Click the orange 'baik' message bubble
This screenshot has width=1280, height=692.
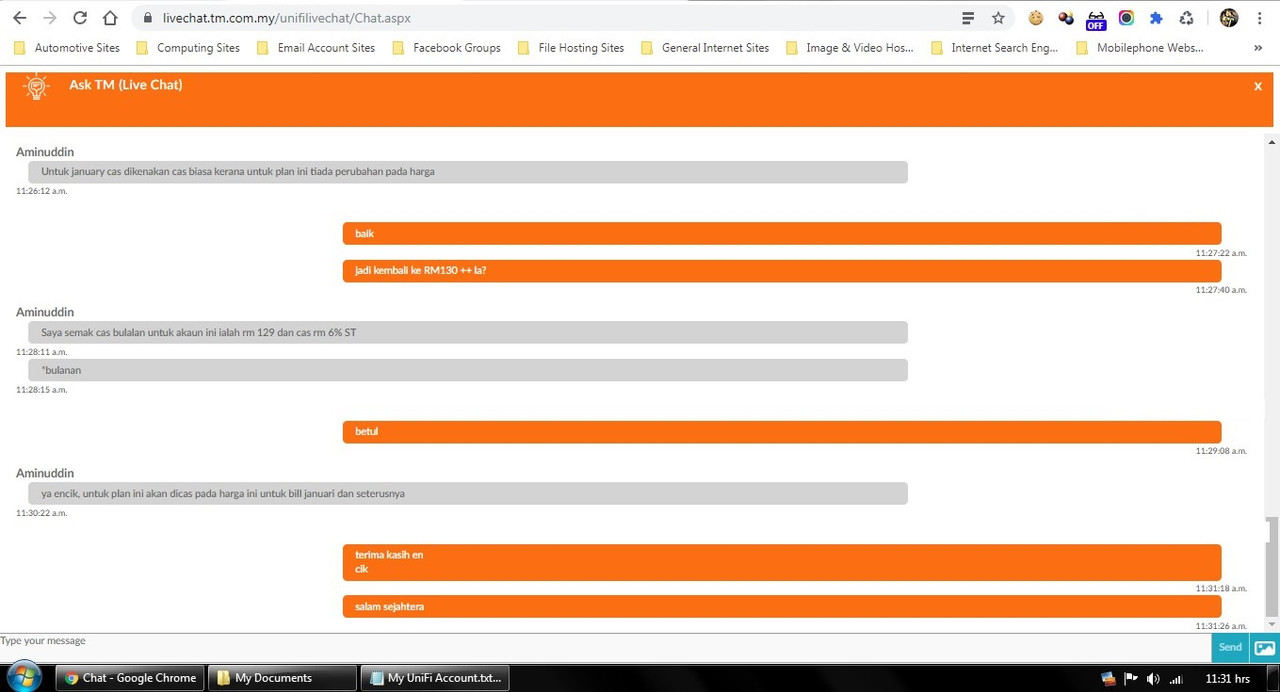click(782, 233)
